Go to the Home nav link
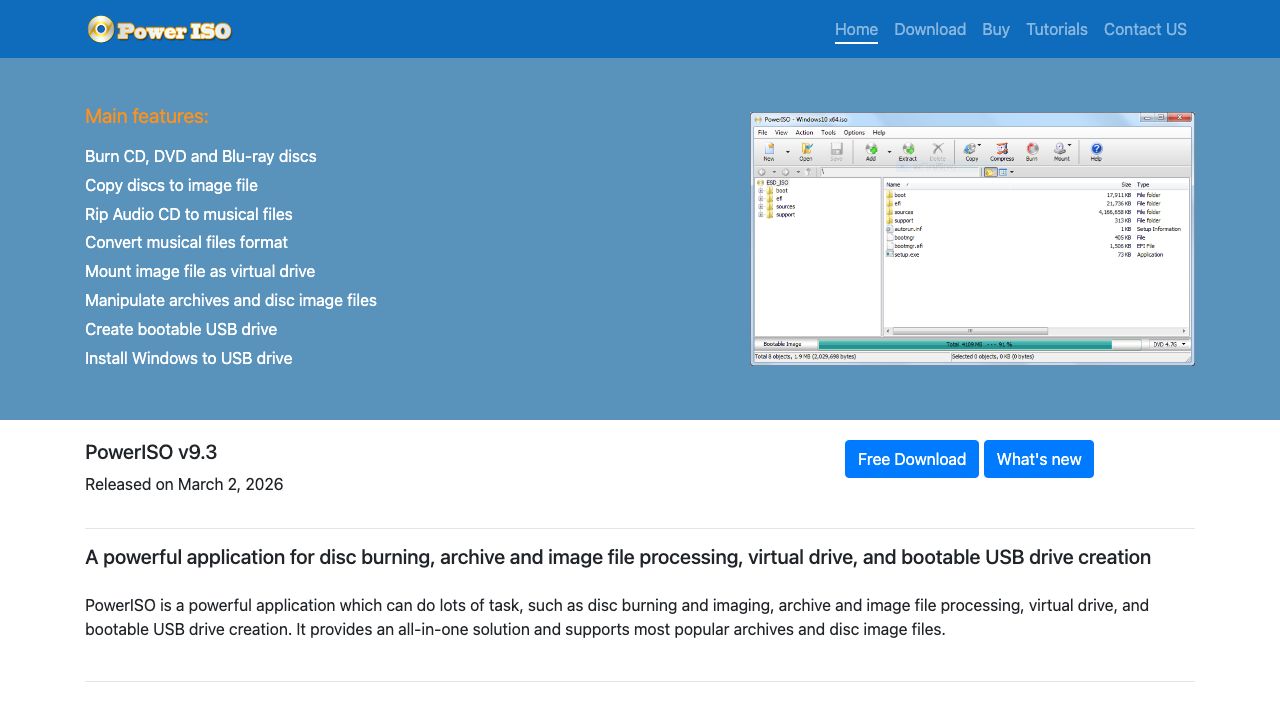 click(856, 29)
